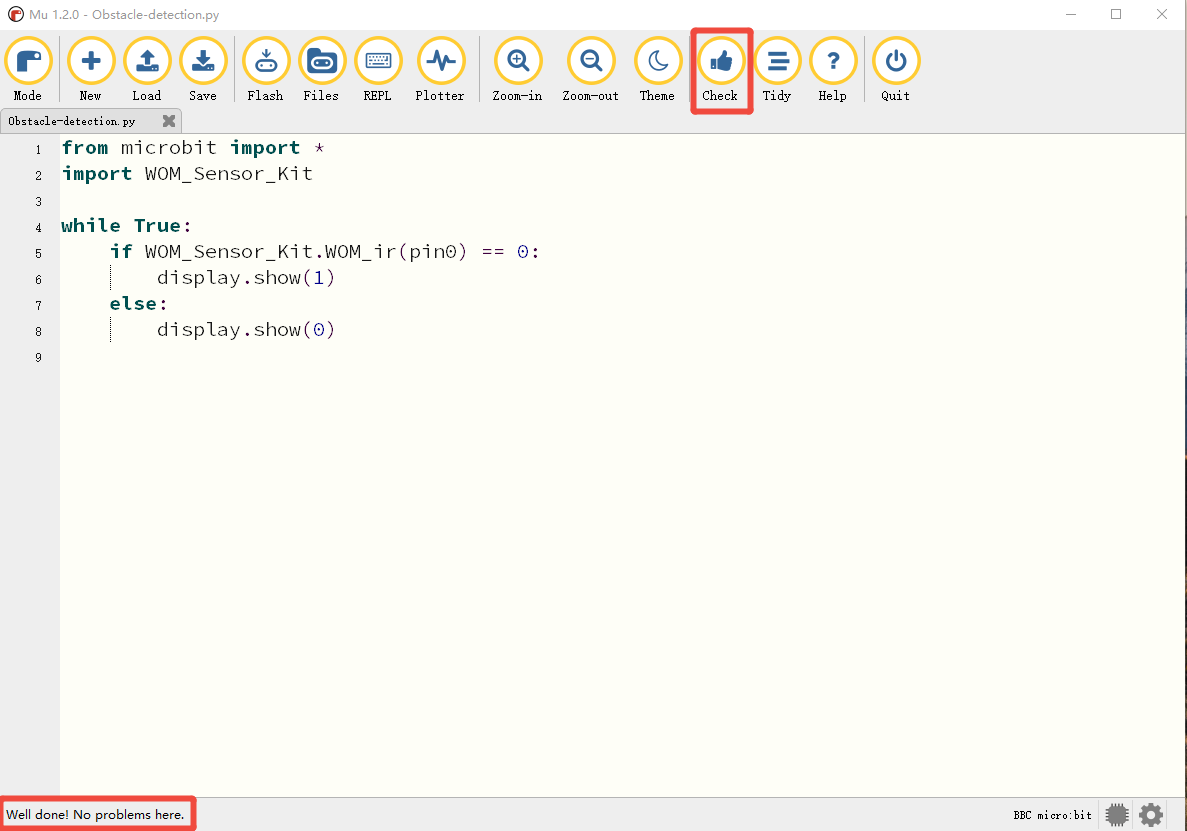Maximize the Mu window
The width and height of the screenshot is (1187, 831).
pos(1116,14)
